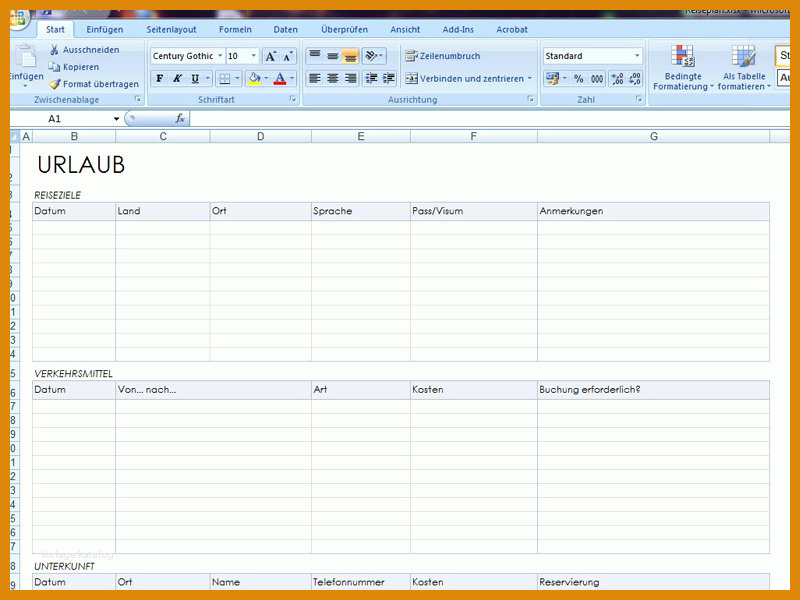Align text right

350,79
